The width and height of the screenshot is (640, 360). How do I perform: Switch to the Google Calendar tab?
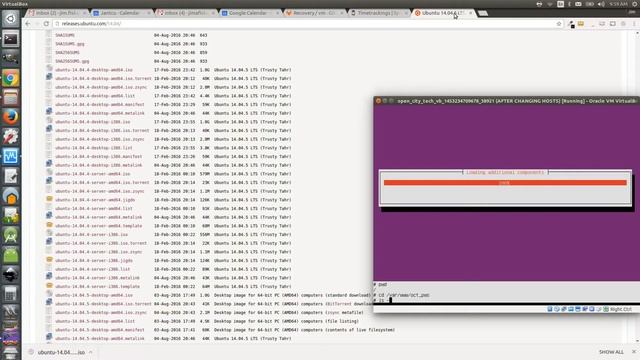(x=250, y=13)
